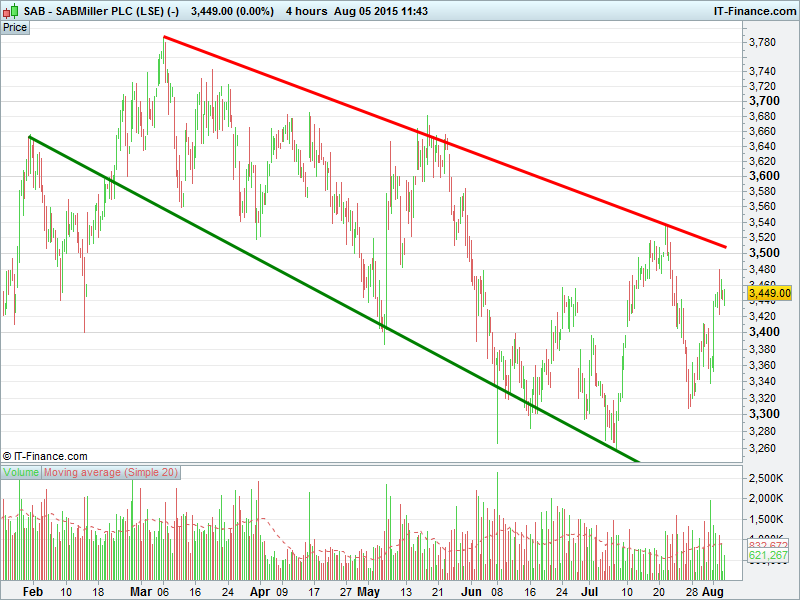Click the Jun label on time axis

coord(471,592)
